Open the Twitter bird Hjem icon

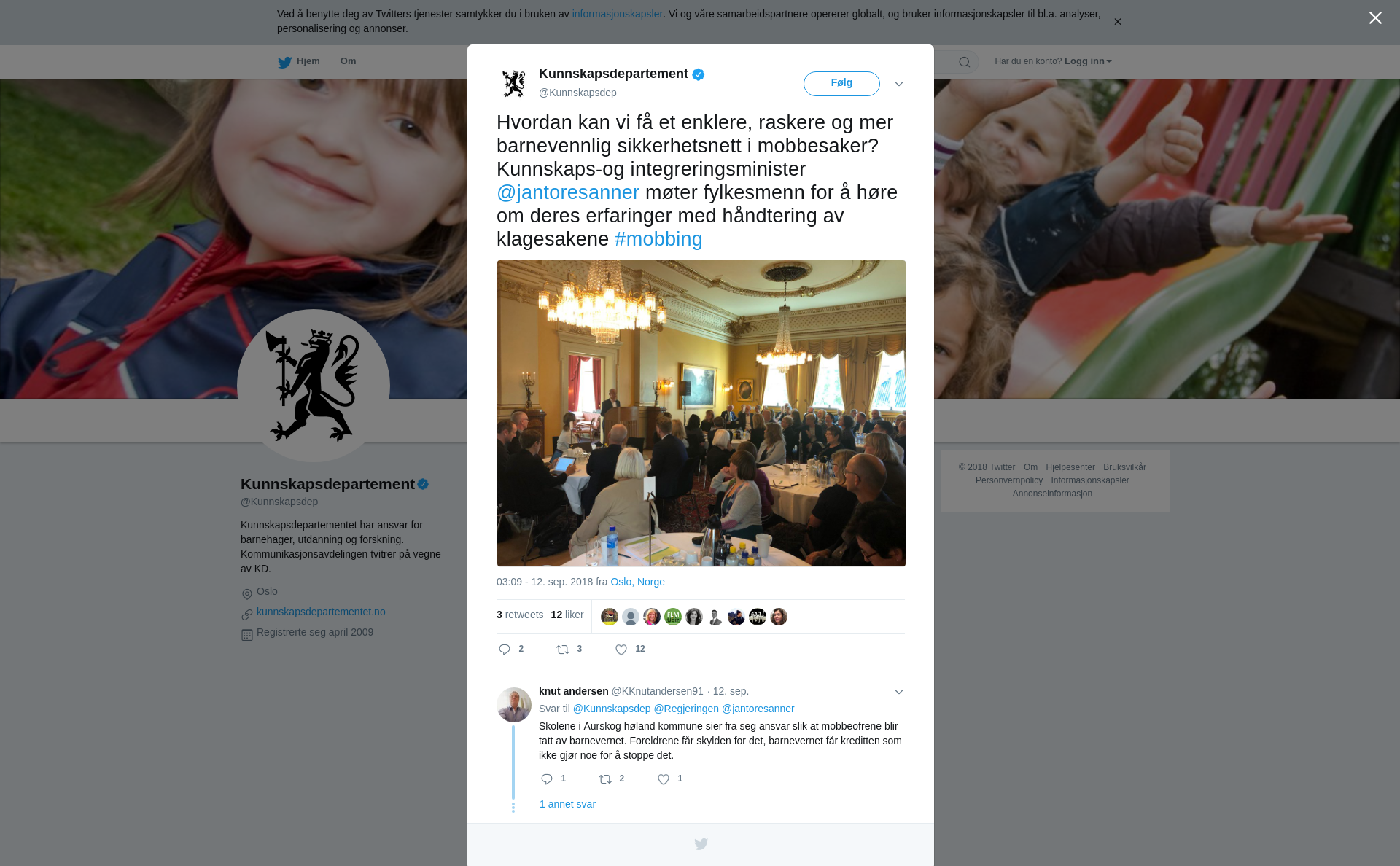coord(284,62)
